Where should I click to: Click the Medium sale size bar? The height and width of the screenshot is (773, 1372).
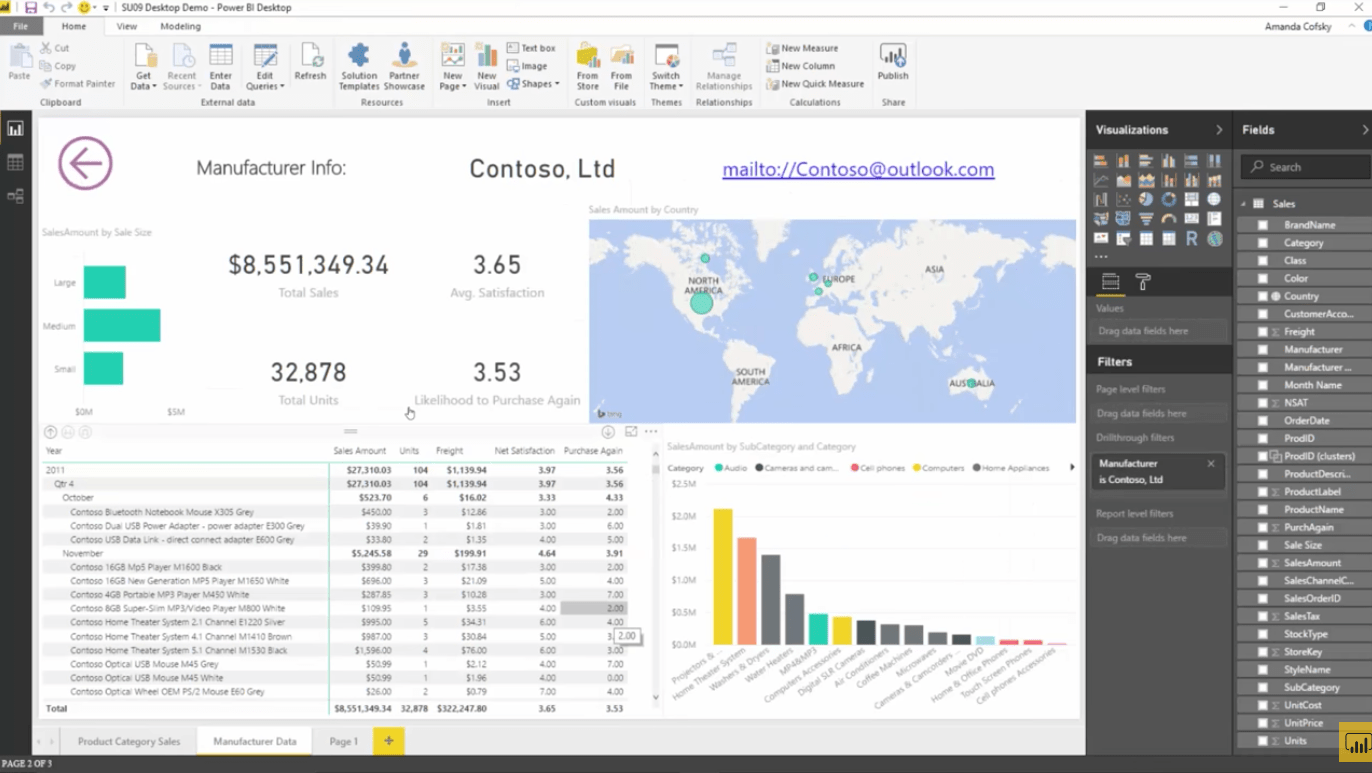point(122,325)
